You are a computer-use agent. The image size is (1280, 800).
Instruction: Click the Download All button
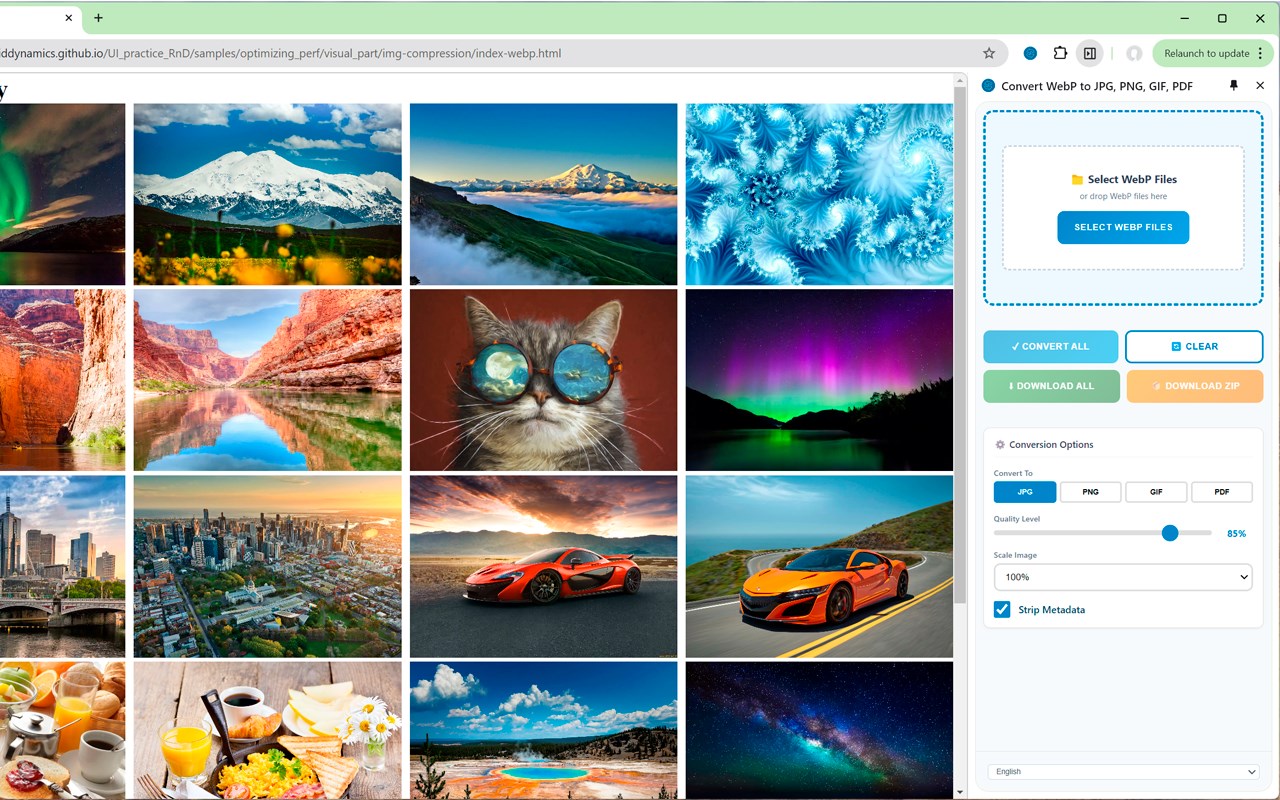click(x=1051, y=386)
